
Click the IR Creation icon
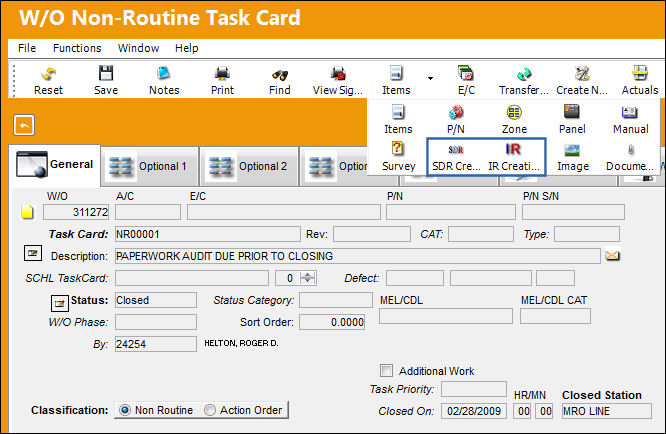(x=513, y=149)
